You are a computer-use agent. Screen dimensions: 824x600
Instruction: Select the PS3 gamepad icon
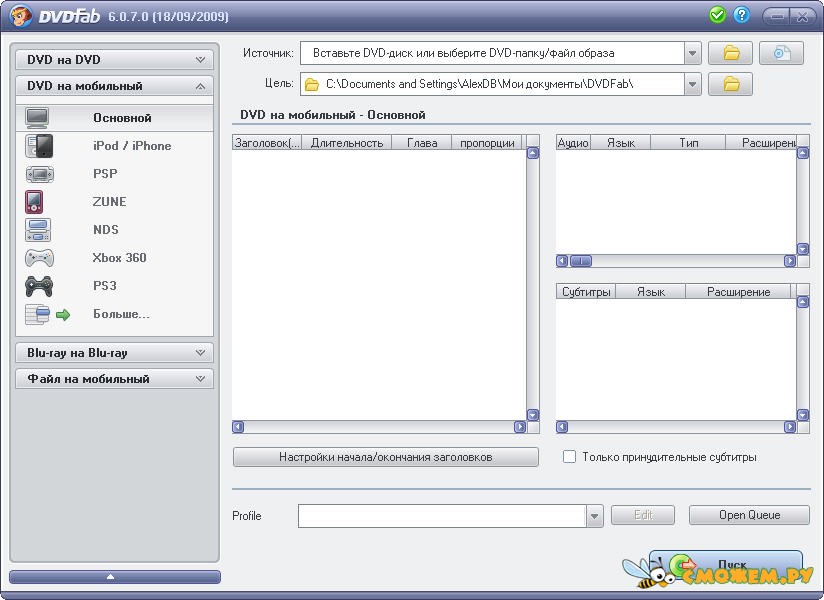coord(39,286)
